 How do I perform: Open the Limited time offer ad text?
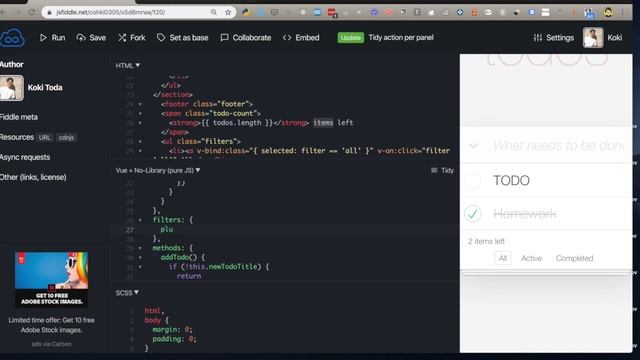[x=51, y=325]
